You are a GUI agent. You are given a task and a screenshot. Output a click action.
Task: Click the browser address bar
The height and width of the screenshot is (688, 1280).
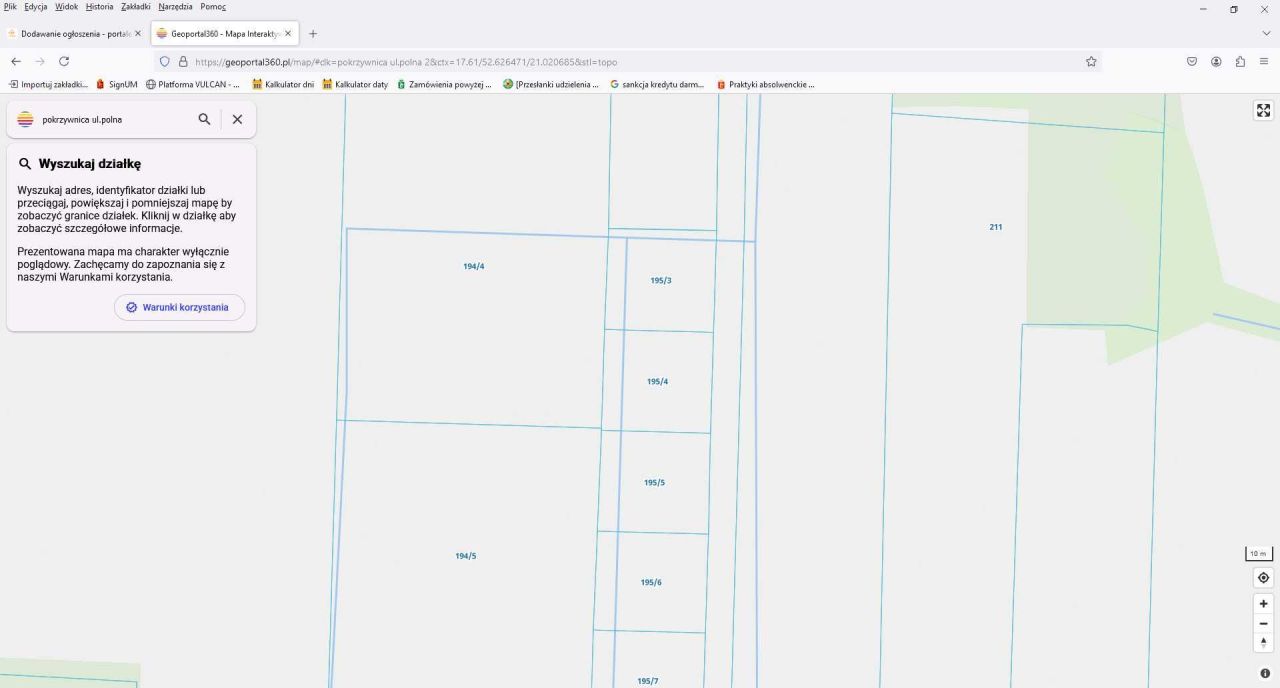tap(630, 61)
